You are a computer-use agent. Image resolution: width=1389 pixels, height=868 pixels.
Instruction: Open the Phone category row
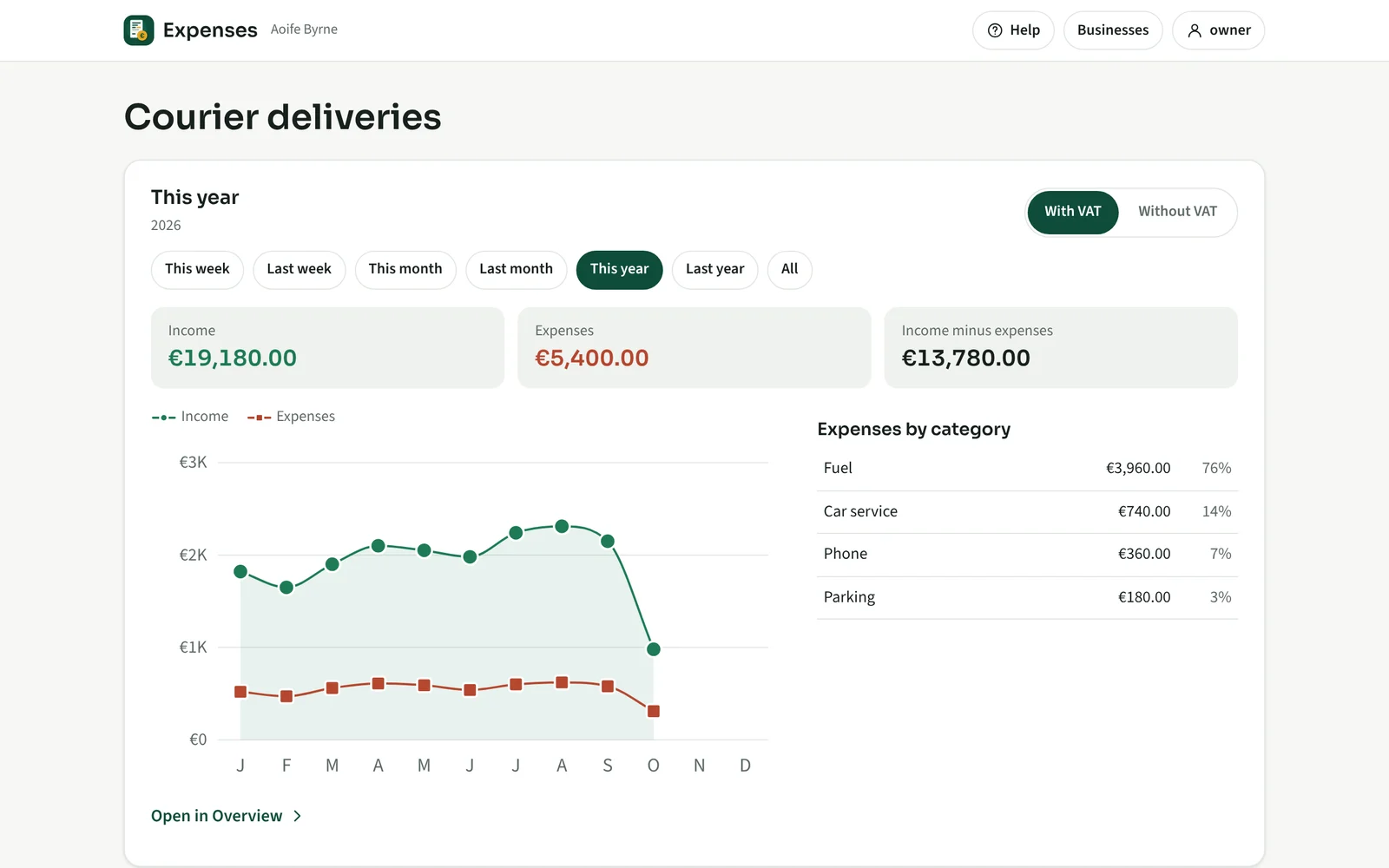pos(1027,555)
